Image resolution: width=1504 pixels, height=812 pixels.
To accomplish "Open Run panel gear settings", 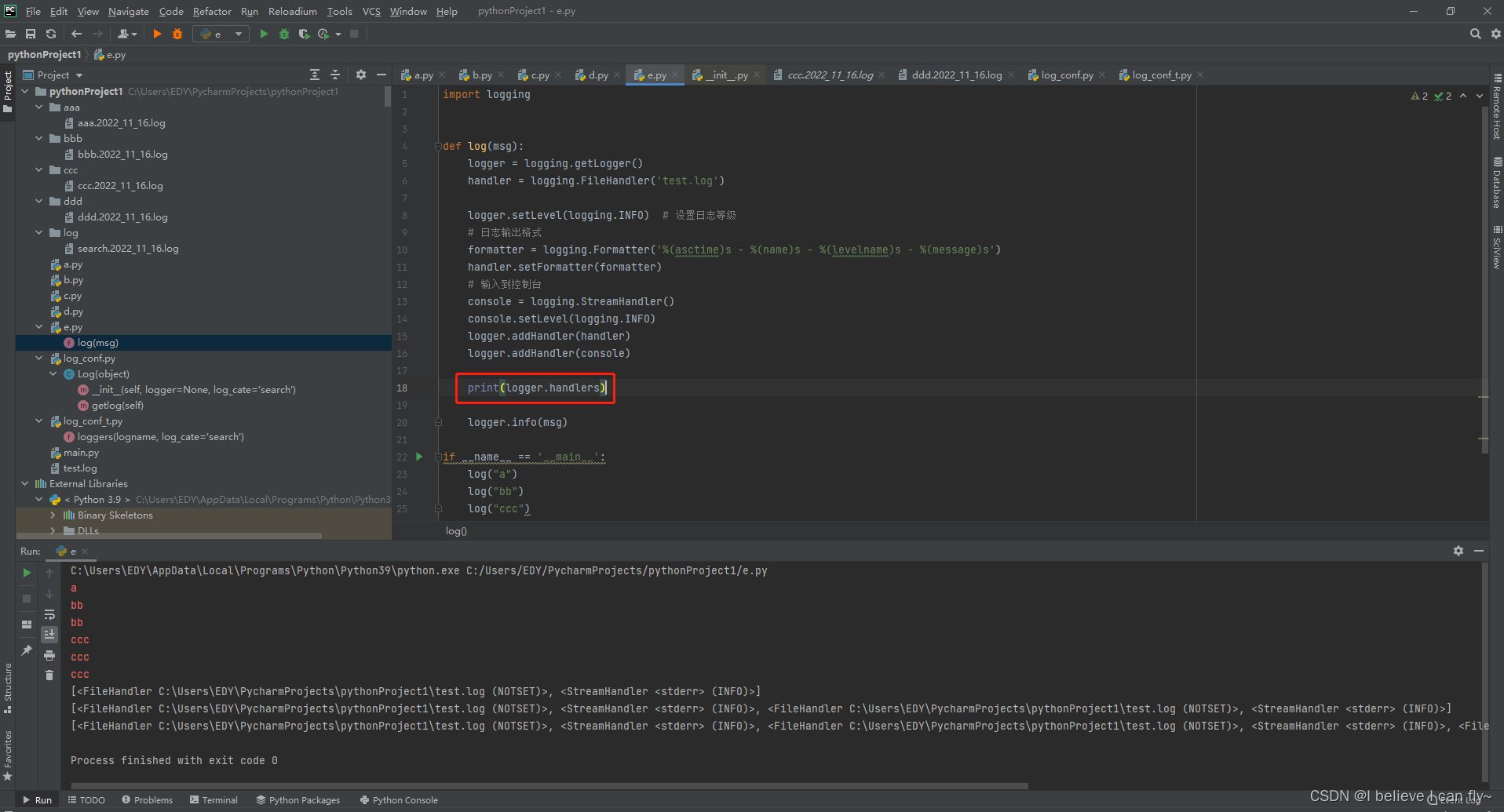I will pyautogui.click(x=1458, y=551).
